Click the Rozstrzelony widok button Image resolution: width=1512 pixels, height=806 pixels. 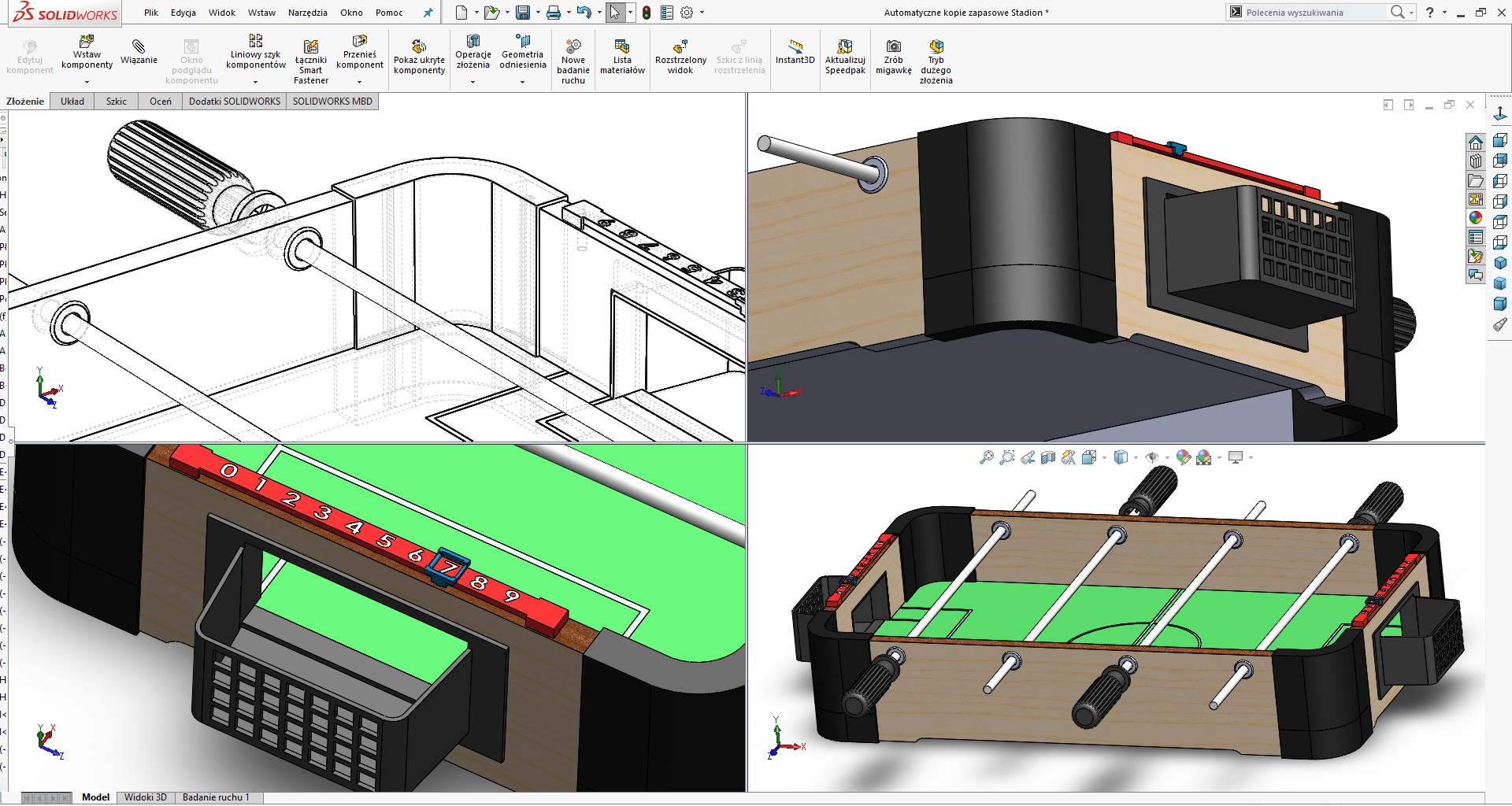pos(680,55)
